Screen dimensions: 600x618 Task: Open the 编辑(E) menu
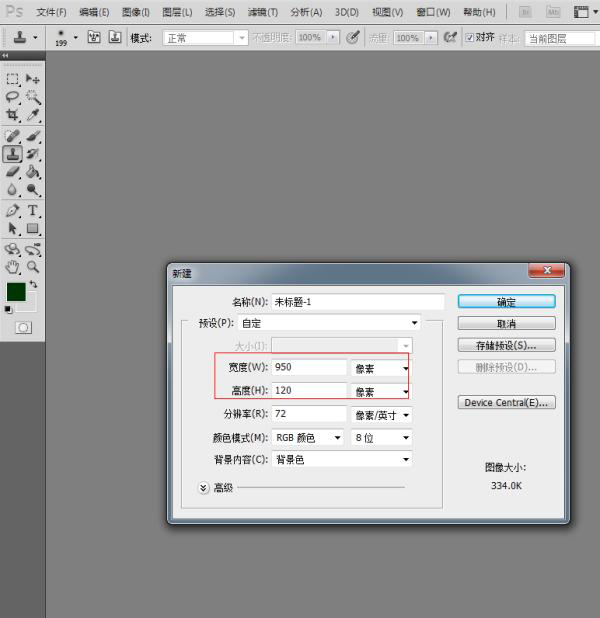[x=94, y=12]
